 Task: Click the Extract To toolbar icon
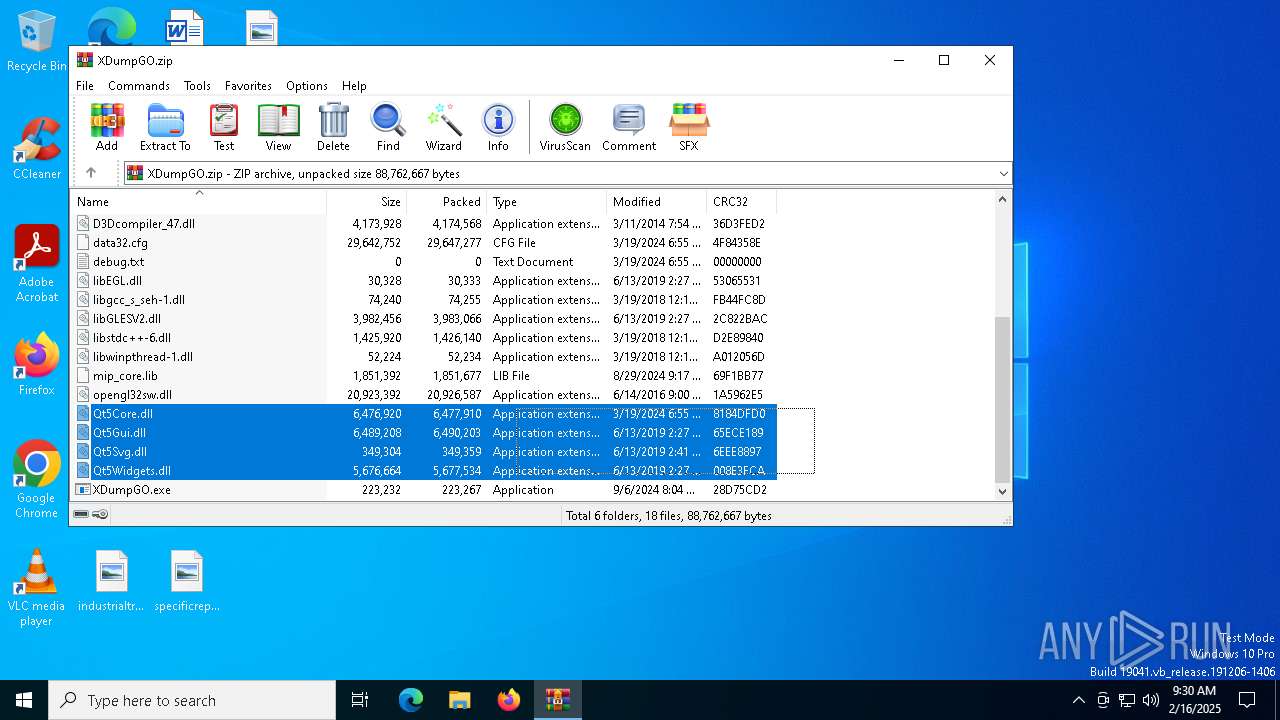(165, 127)
